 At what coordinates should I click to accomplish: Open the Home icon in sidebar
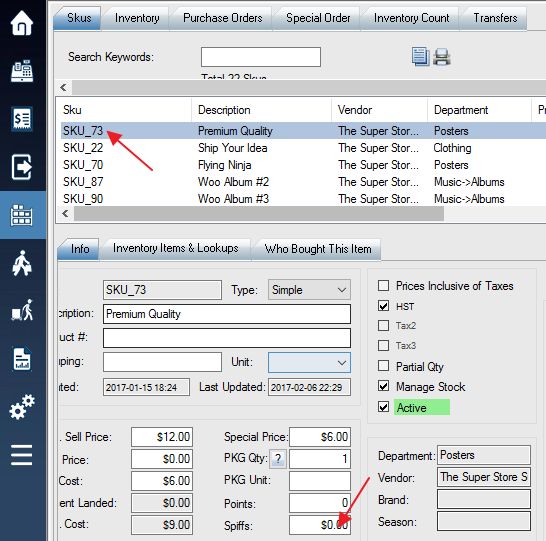coord(22,23)
